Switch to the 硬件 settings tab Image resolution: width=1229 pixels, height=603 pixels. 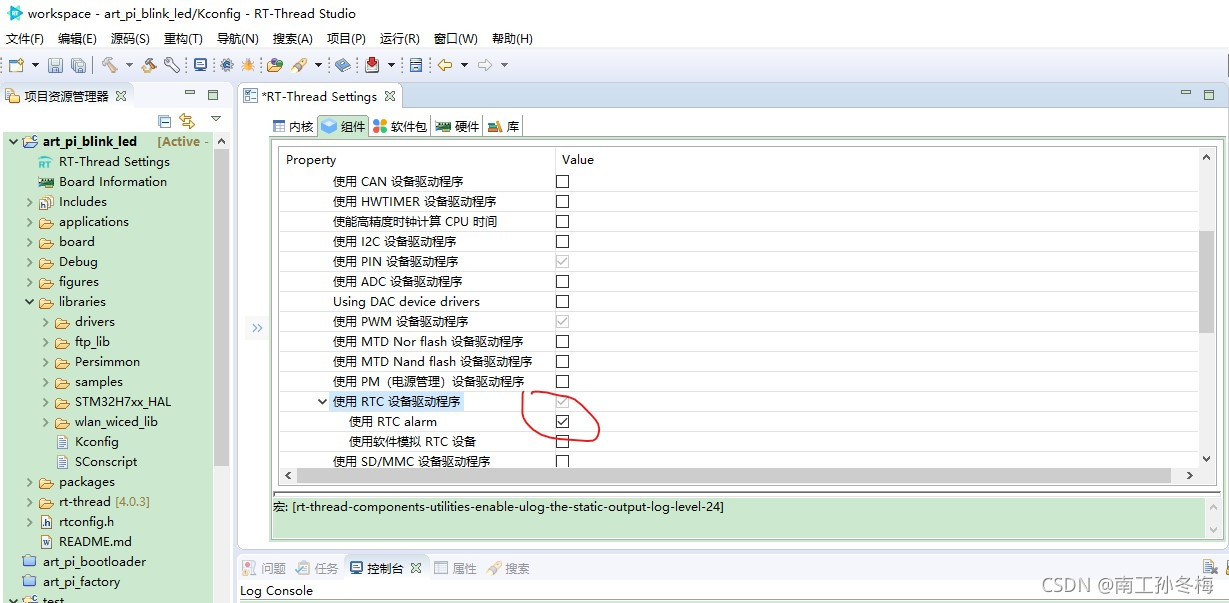click(x=458, y=126)
